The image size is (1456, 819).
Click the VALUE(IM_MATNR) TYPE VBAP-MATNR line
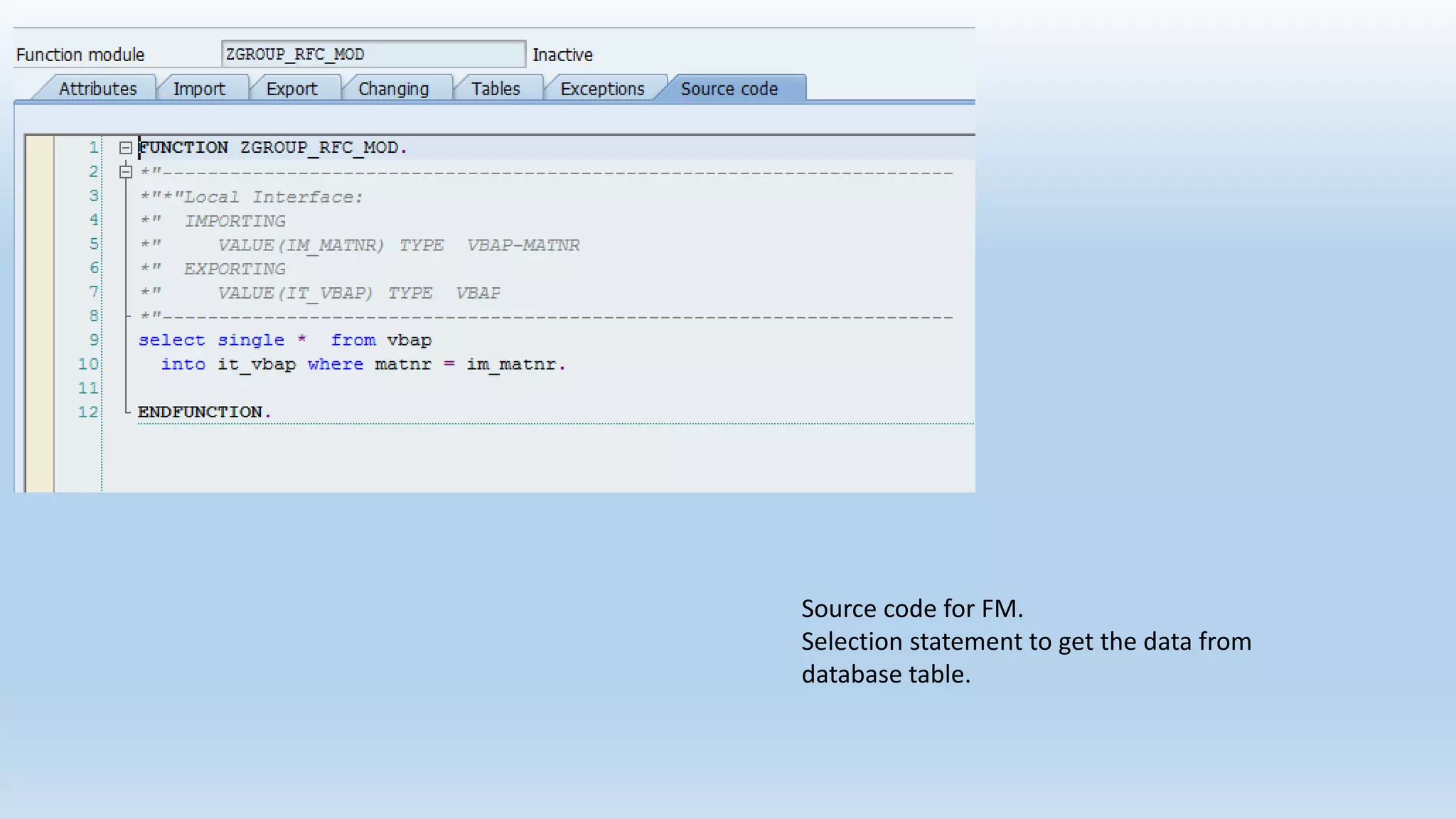pyautogui.click(x=360, y=245)
